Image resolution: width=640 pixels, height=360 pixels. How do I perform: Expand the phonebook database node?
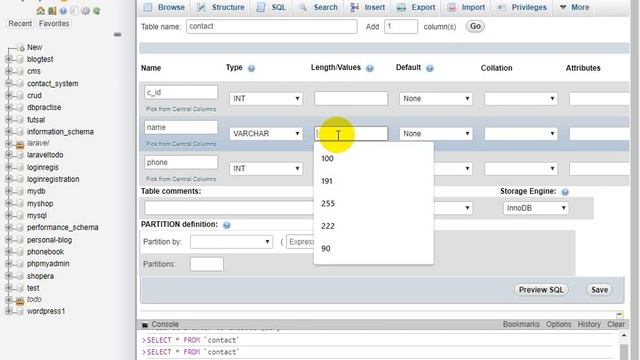pyautogui.click(x=9, y=251)
